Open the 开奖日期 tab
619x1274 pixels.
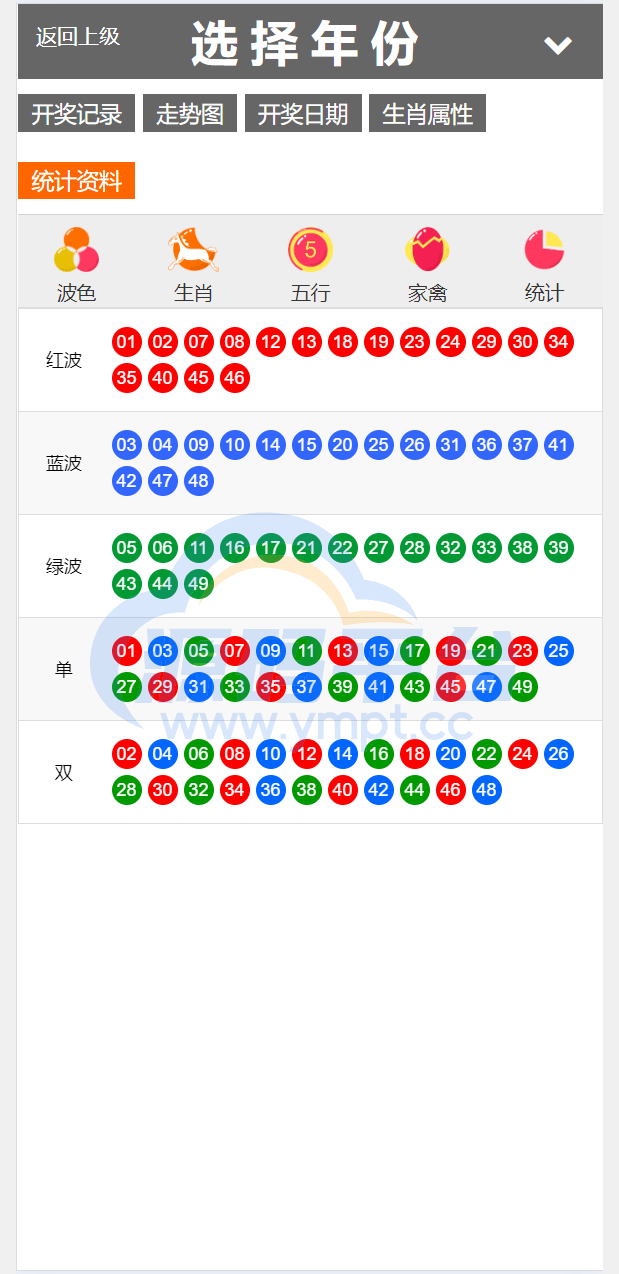click(x=303, y=113)
